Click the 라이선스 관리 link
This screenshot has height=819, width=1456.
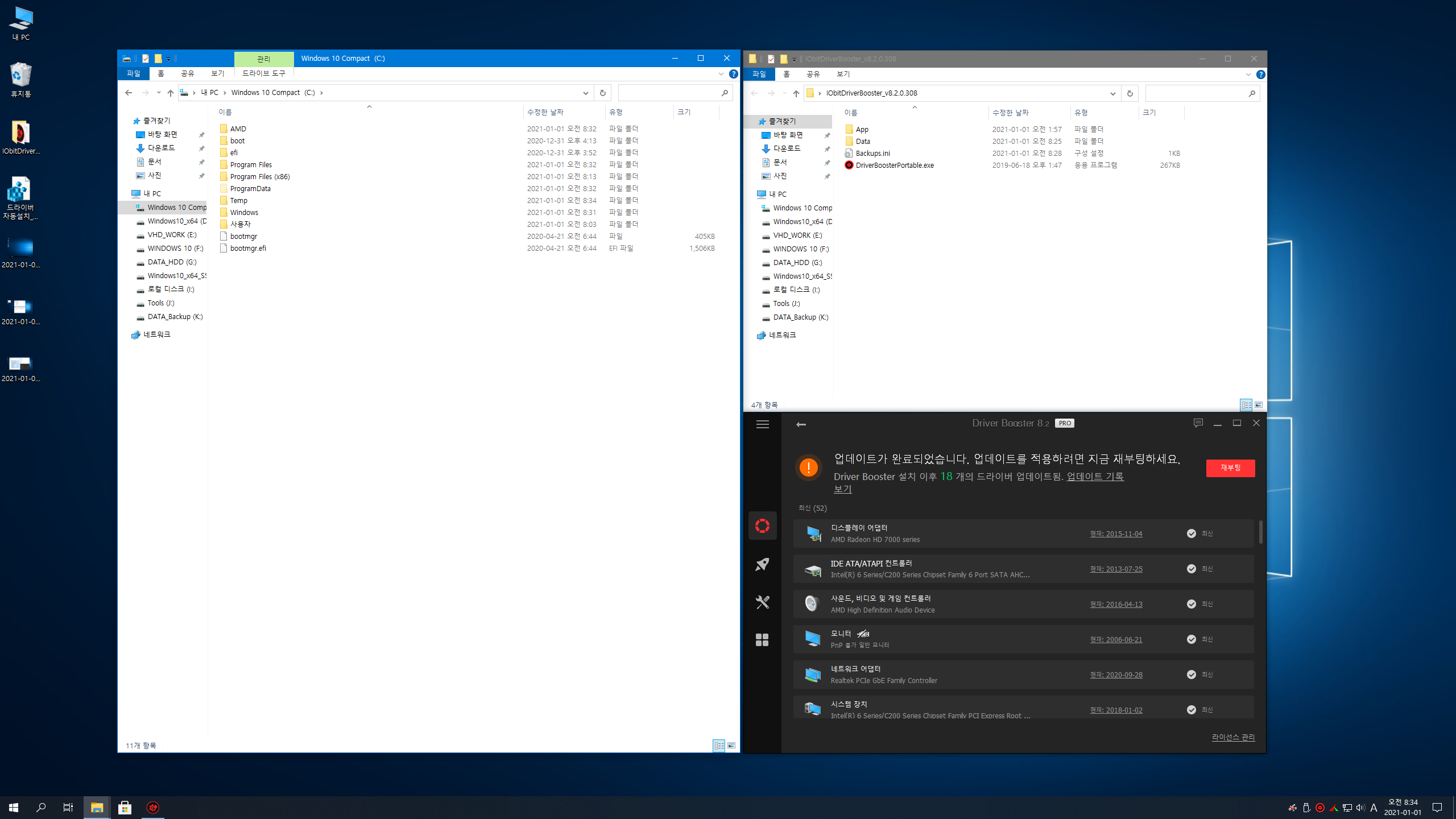coord(1233,737)
